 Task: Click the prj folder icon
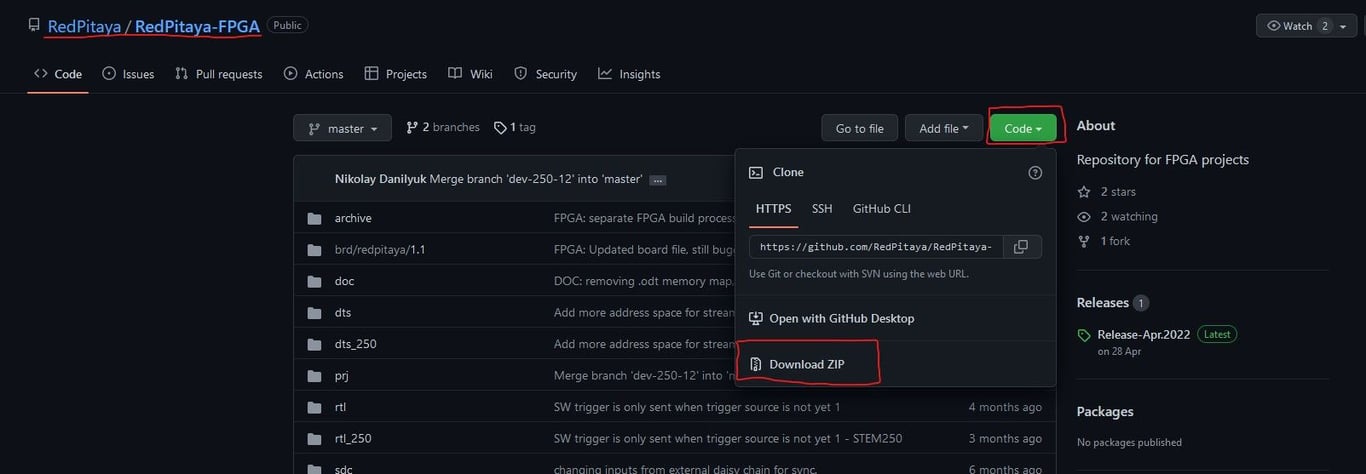pyautogui.click(x=314, y=375)
